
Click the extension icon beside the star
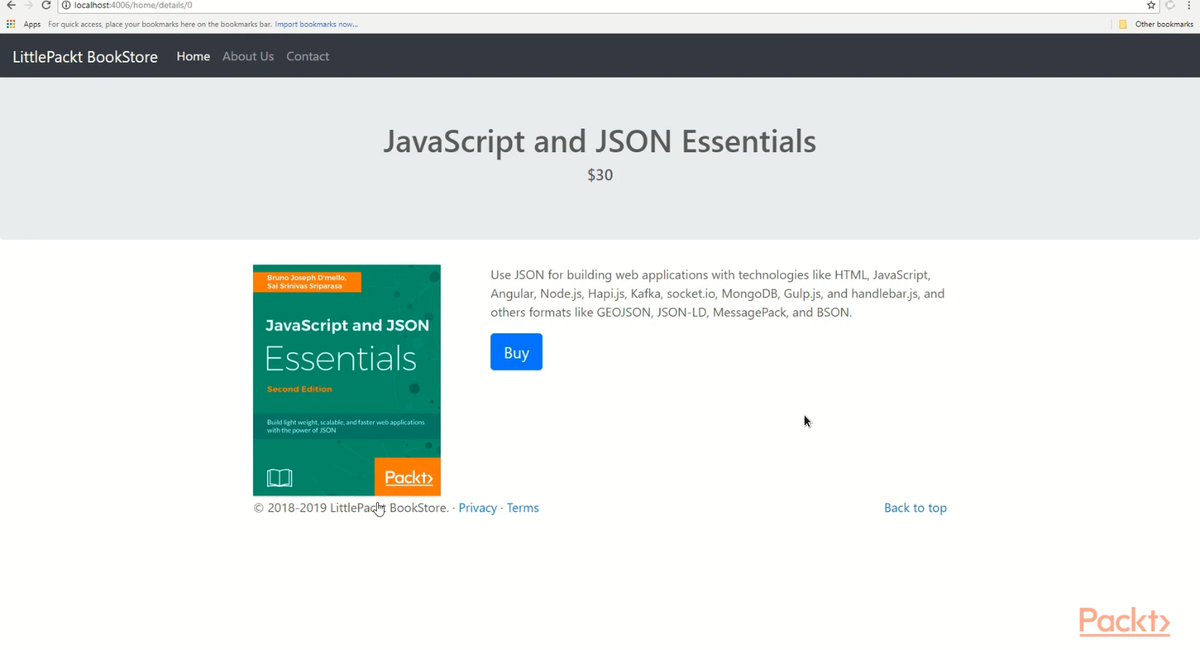(x=1170, y=5)
